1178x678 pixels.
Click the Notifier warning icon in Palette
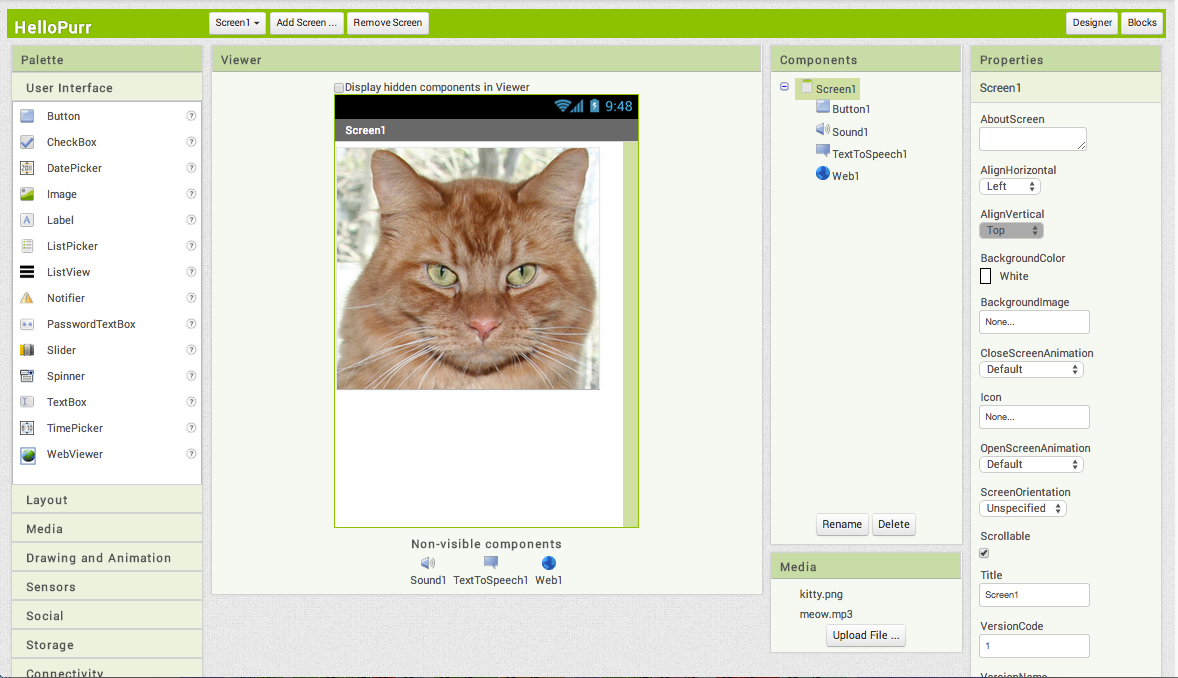(x=27, y=298)
